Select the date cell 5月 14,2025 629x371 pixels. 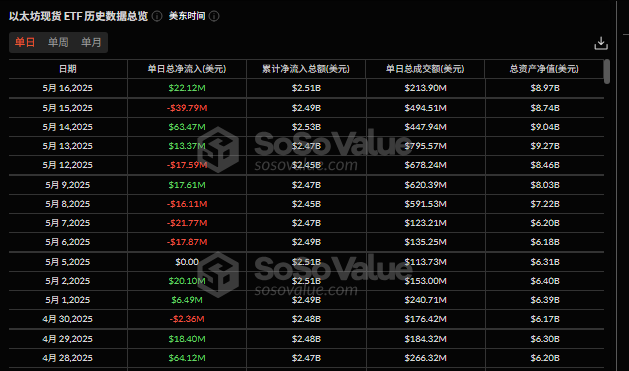tap(67, 127)
